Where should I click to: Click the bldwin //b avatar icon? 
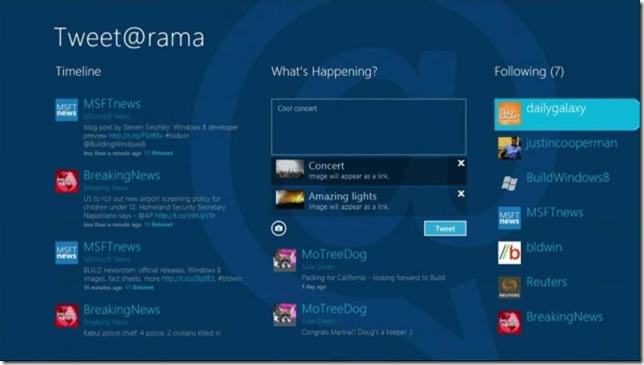pyautogui.click(x=509, y=253)
